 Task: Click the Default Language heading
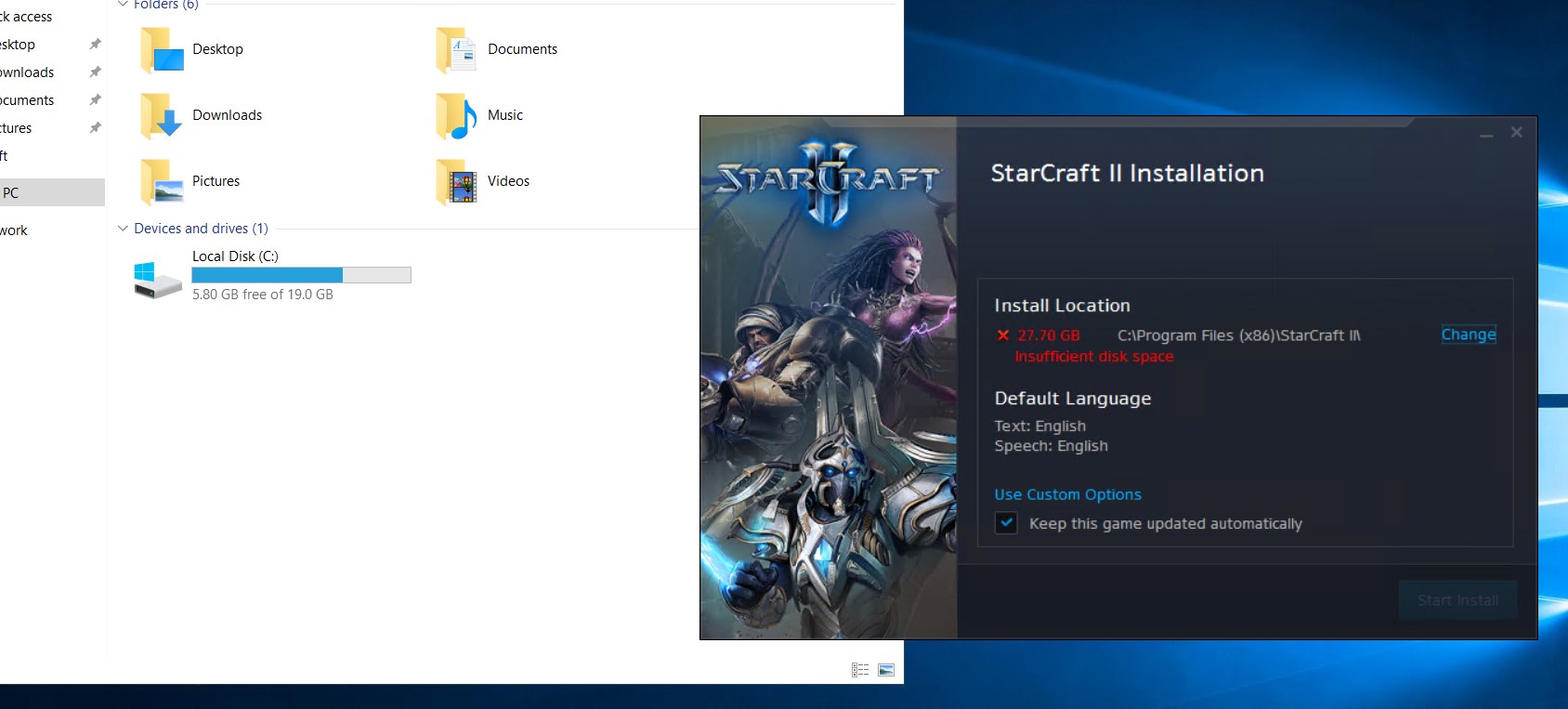1073,399
